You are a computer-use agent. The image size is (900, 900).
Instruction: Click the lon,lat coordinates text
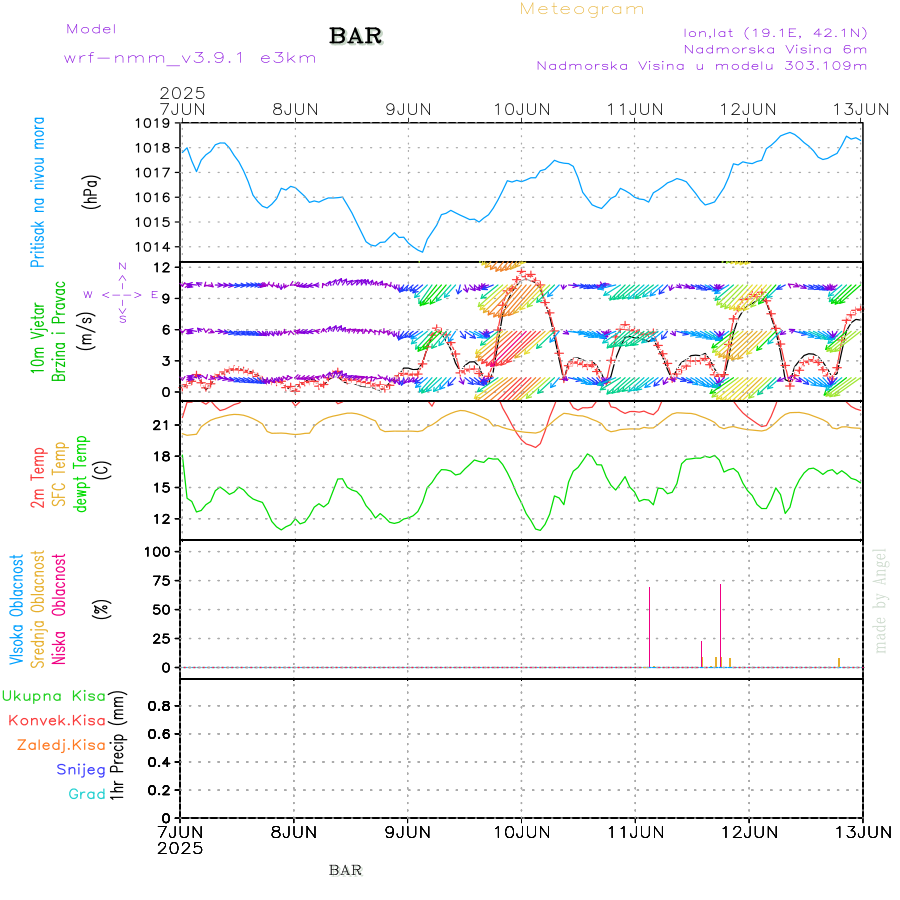coord(775,31)
